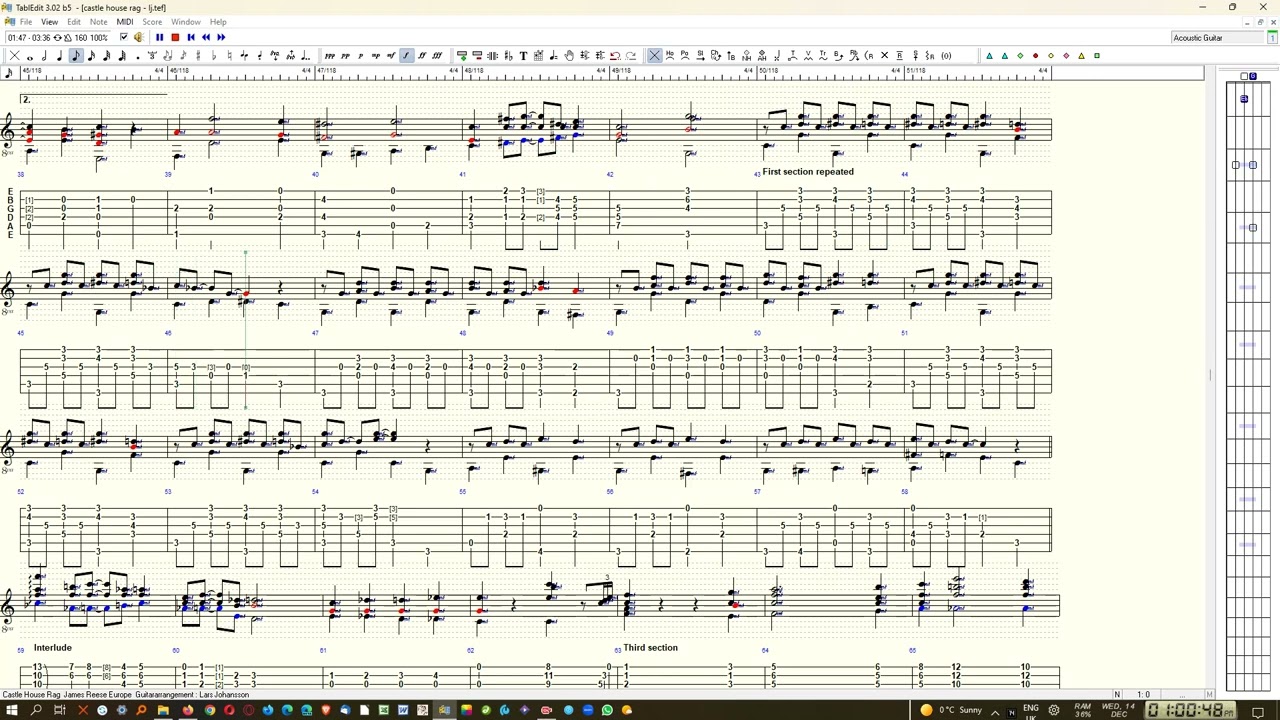
Task: Open the File menu
Action: point(26,22)
